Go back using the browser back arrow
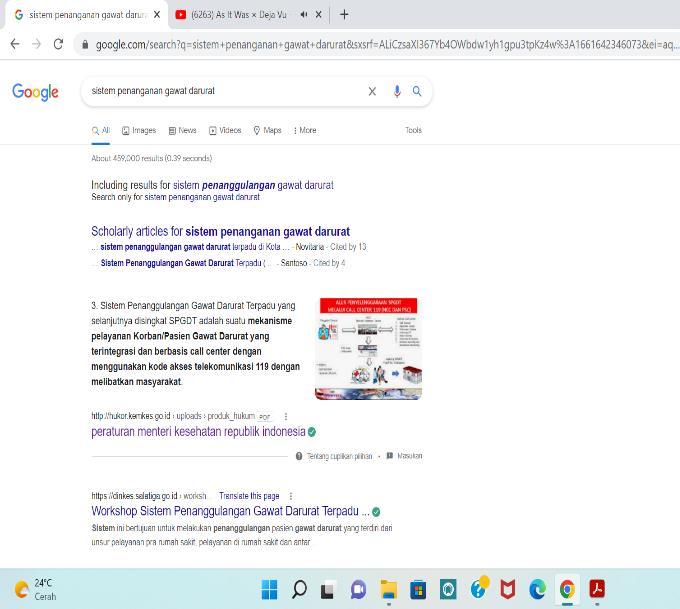 tap(15, 44)
